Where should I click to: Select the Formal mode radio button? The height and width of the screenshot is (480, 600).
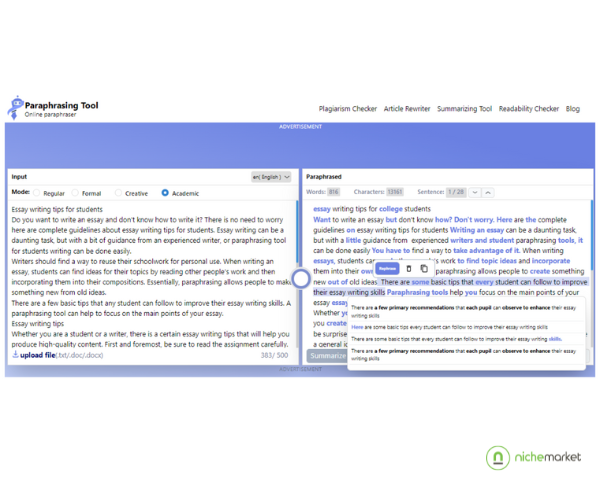tap(75, 193)
